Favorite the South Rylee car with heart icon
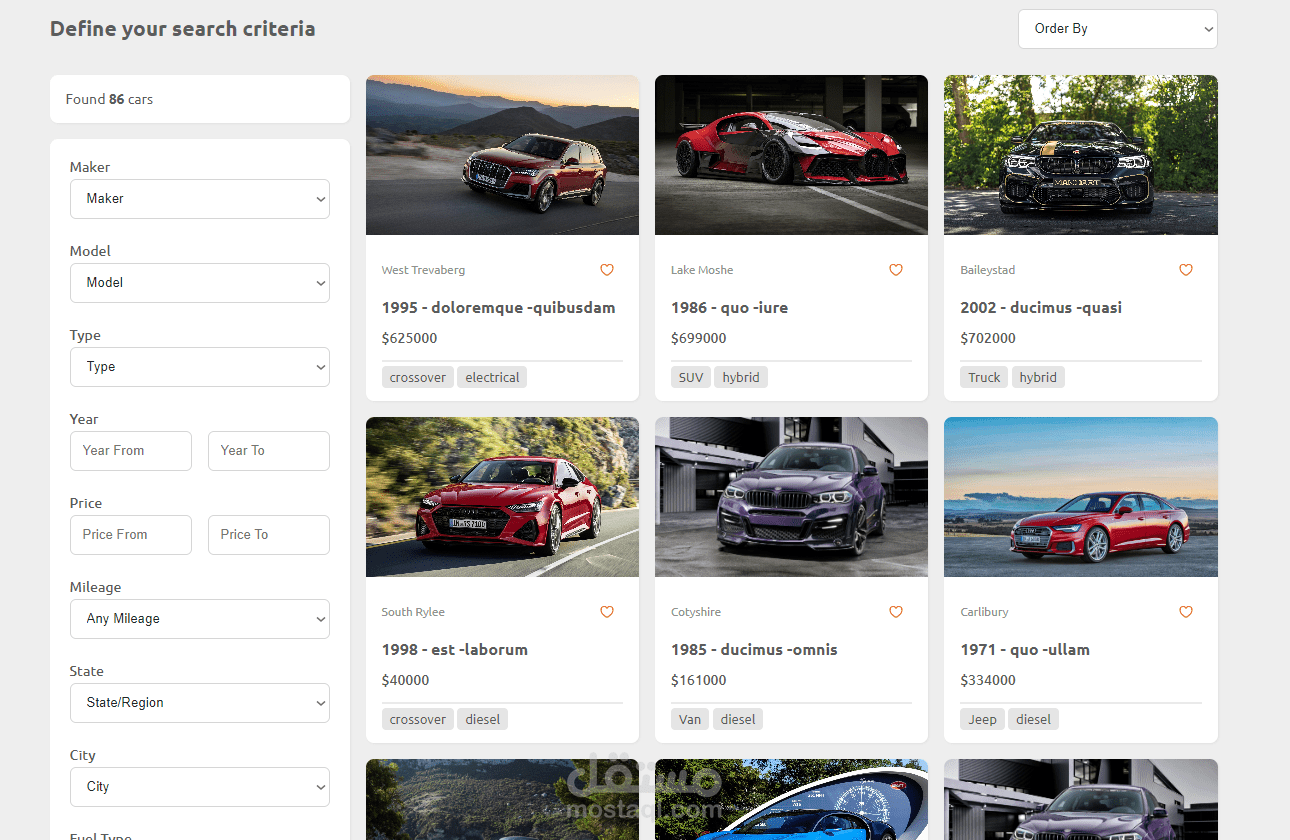Image resolution: width=1290 pixels, height=840 pixels. 607,612
